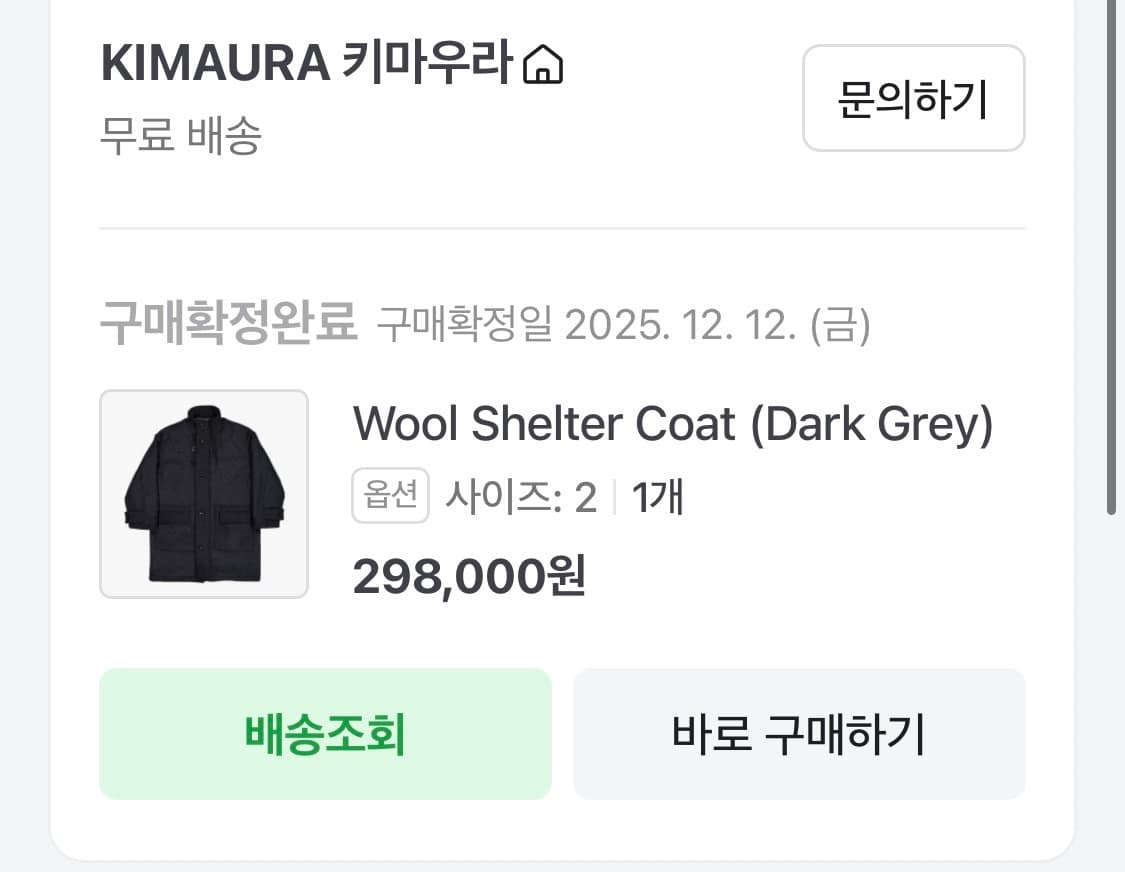Click the divider line under the store header
This screenshot has width=1125, height=872.
pos(562,227)
